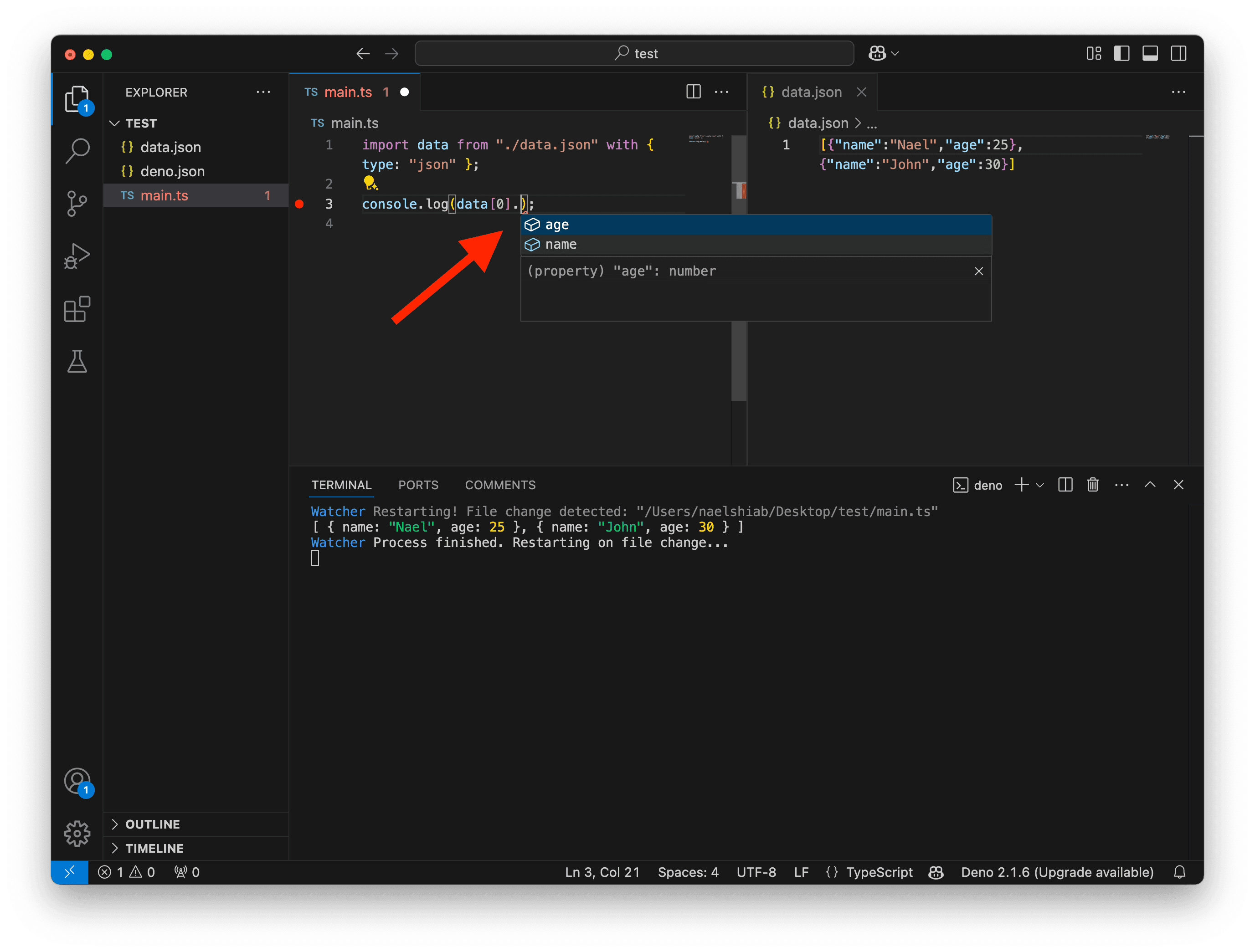This screenshot has height=952, width=1255.
Task: Open data.json in the Explorer
Action: (196, 148)
